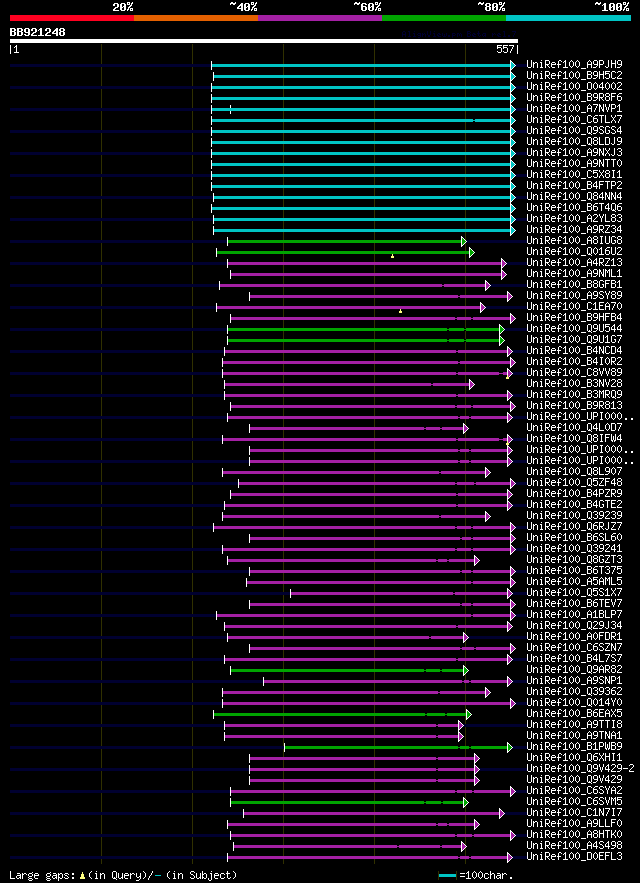640x883 pixels.
Task: Click the green alignment bar for UniRef100_C6SVM5
Action: tap(349, 802)
